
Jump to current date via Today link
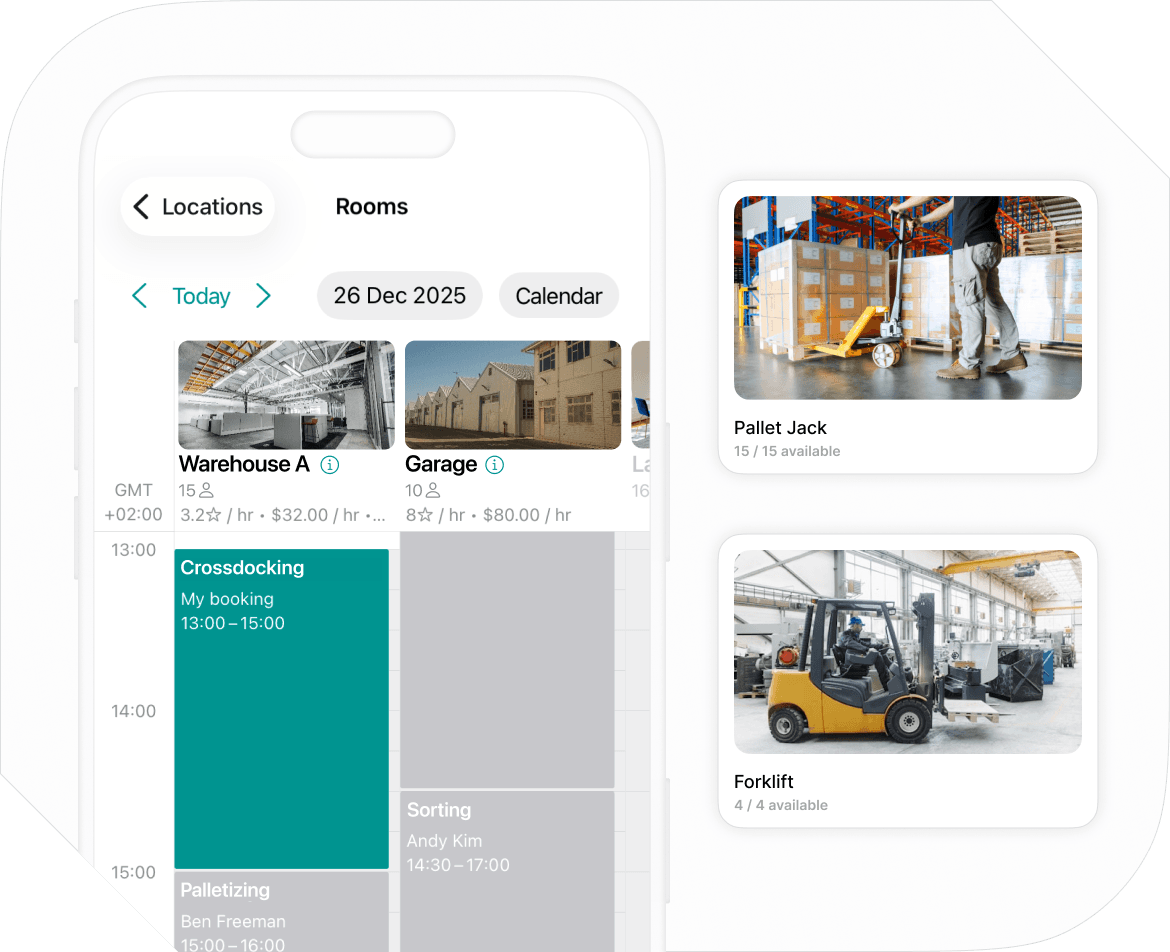click(201, 296)
